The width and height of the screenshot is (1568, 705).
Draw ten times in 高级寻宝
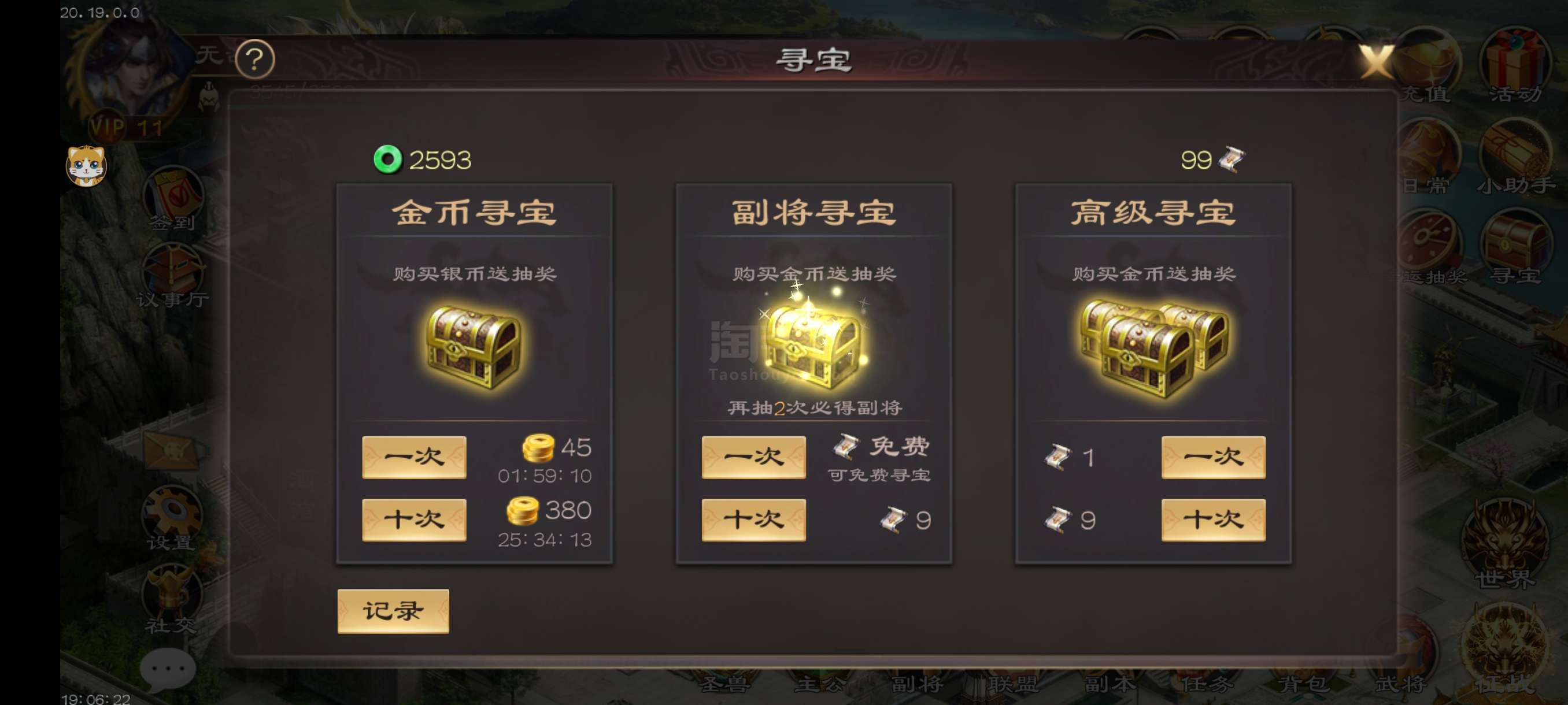point(1213,520)
